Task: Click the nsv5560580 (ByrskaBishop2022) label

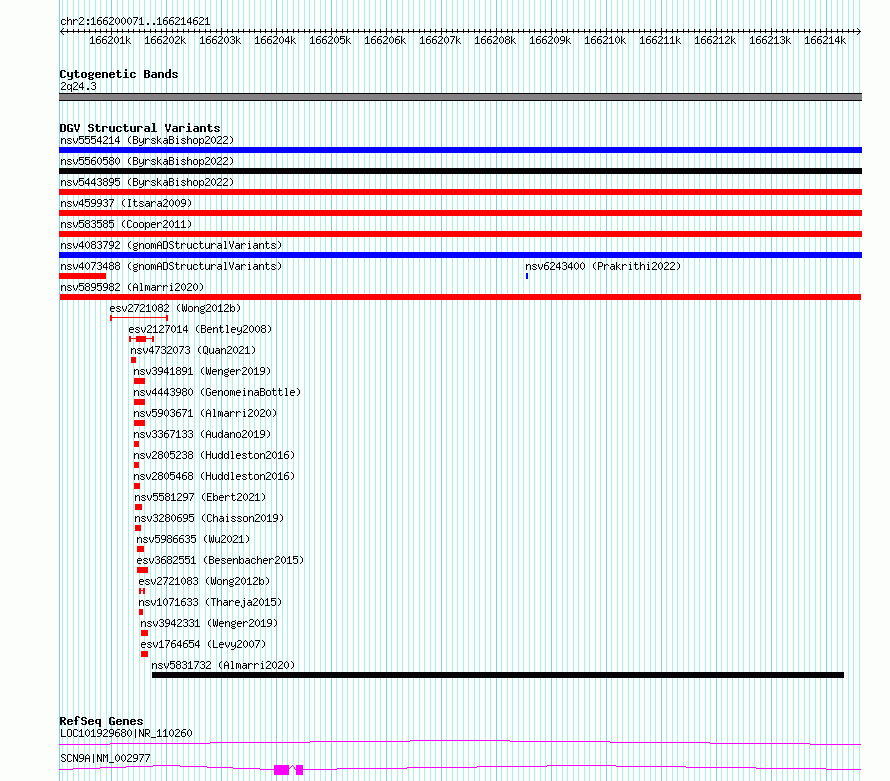Action: pos(147,161)
